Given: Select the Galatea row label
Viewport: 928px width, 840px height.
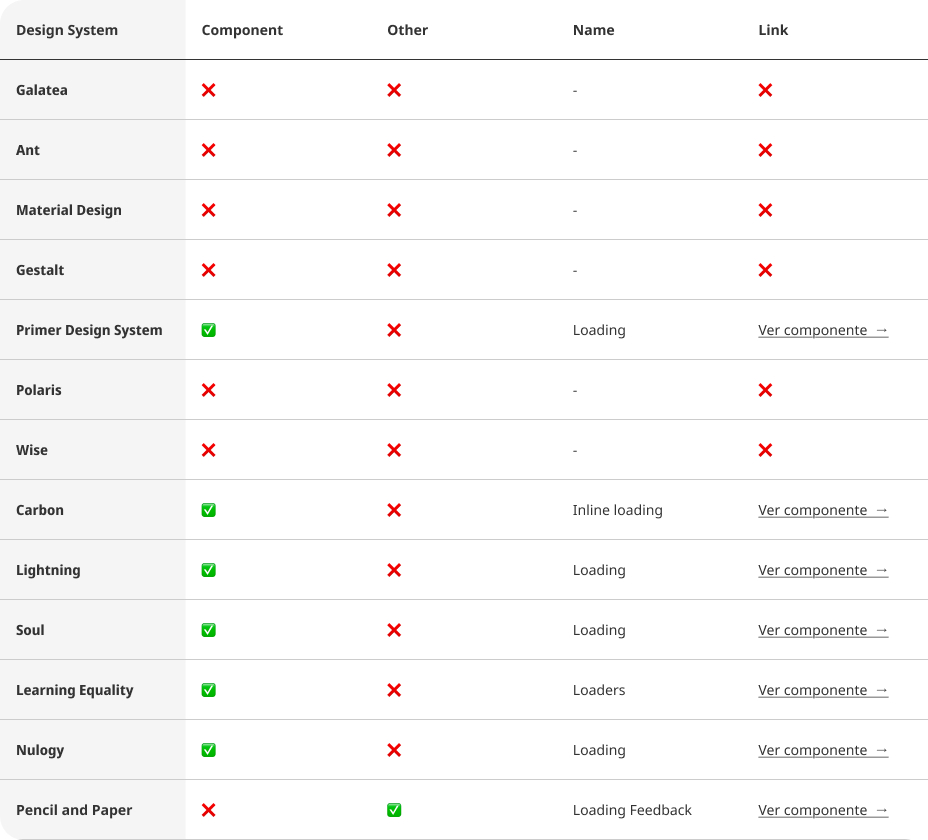Looking at the screenshot, I should pos(42,90).
